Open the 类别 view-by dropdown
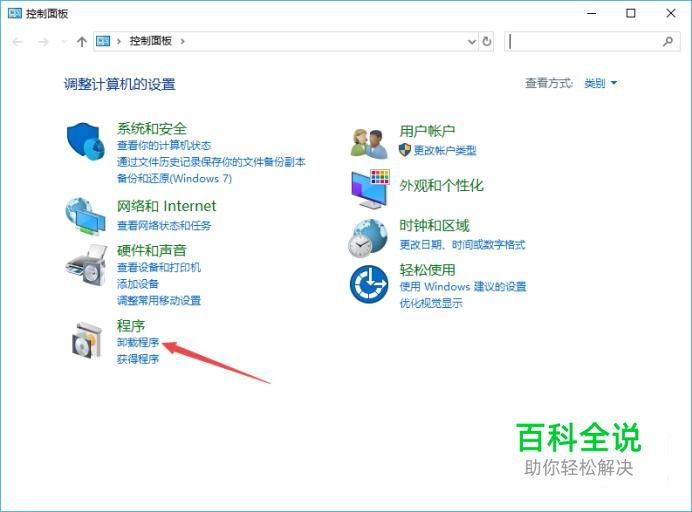692x512 pixels. [600, 83]
